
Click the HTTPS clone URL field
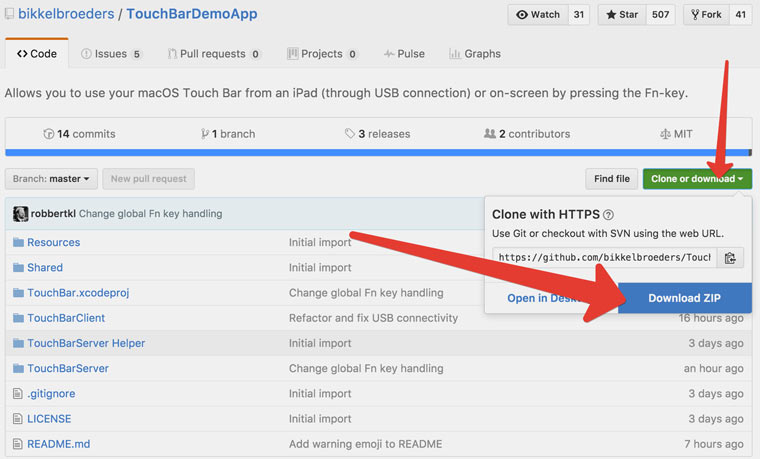pyautogui.click(x=604, y=257)
